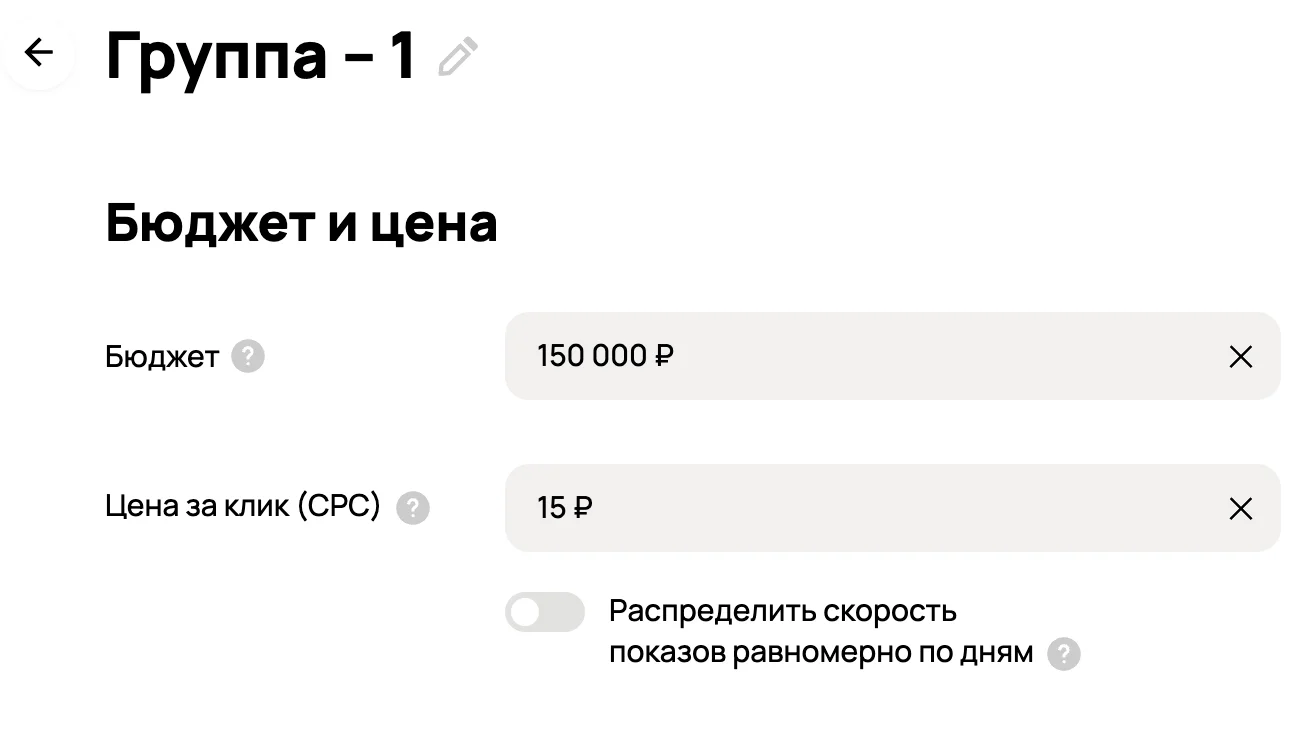Click the white knob of the toggle

(x=526, y=612)
